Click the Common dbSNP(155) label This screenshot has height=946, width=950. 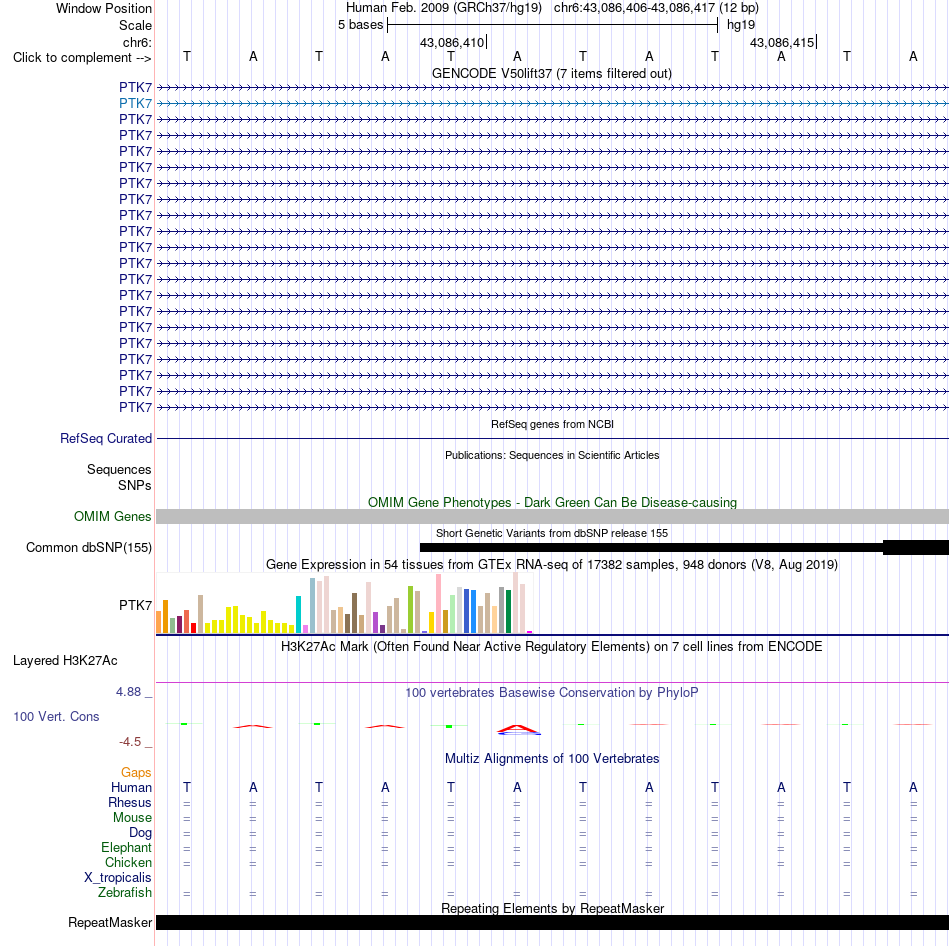89,547
